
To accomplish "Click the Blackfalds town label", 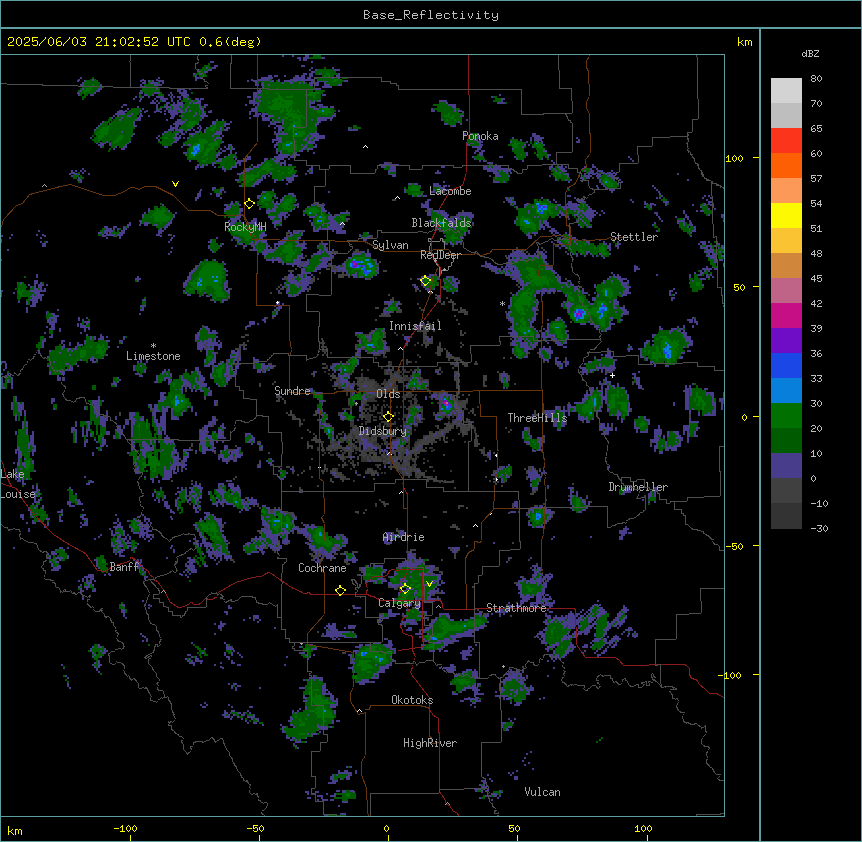I will 441,223.
